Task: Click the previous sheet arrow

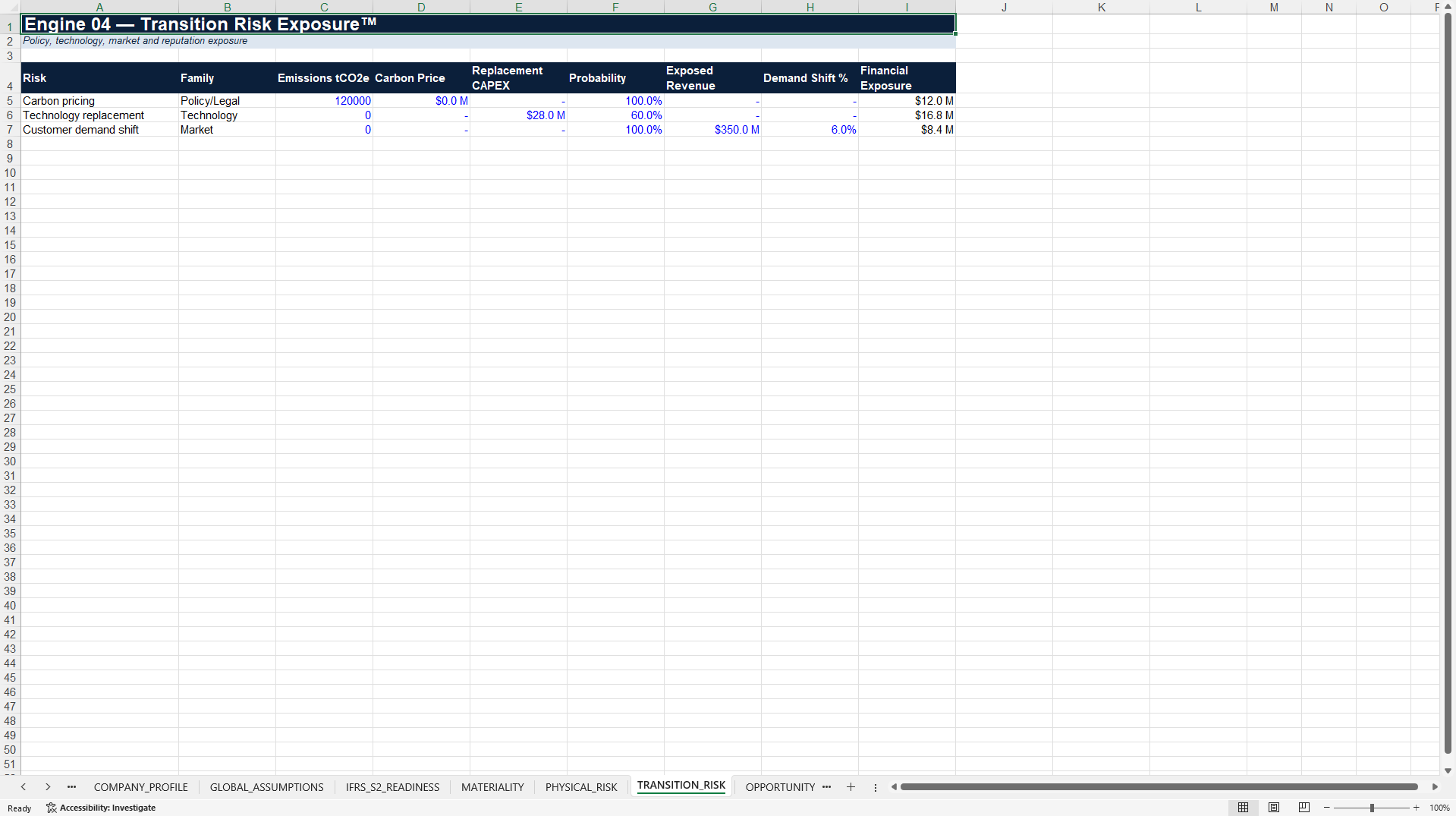Action: [x=24, y=787]
